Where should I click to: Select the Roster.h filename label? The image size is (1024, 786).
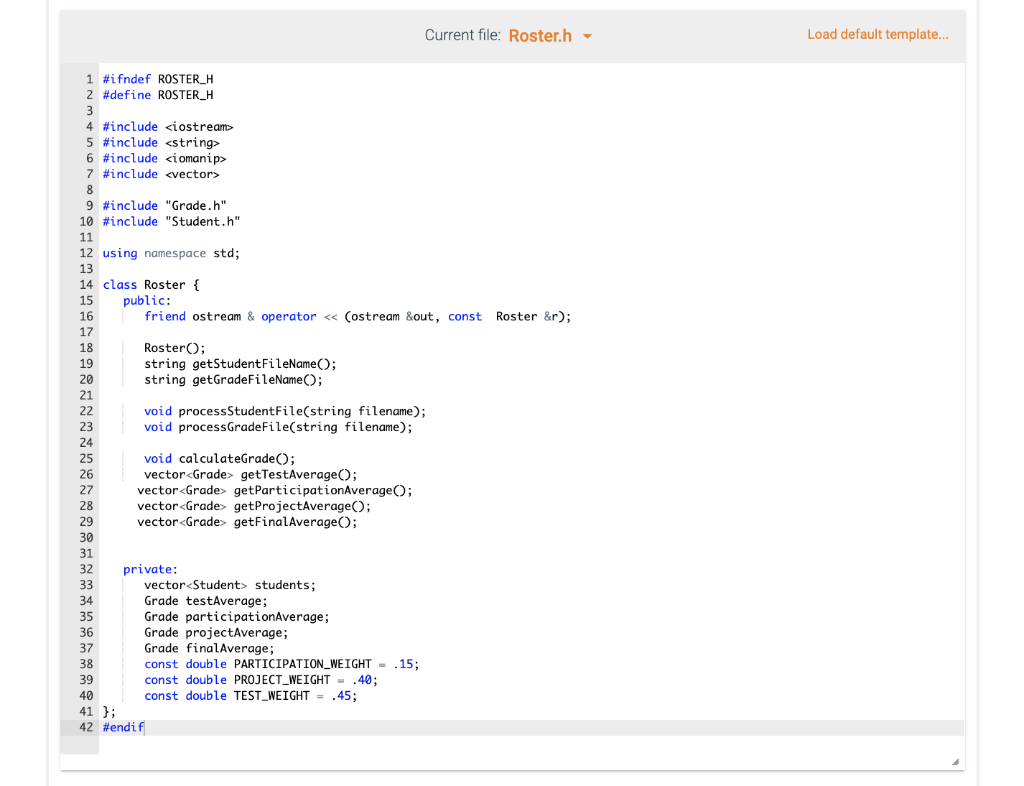[x=538, y=35]
